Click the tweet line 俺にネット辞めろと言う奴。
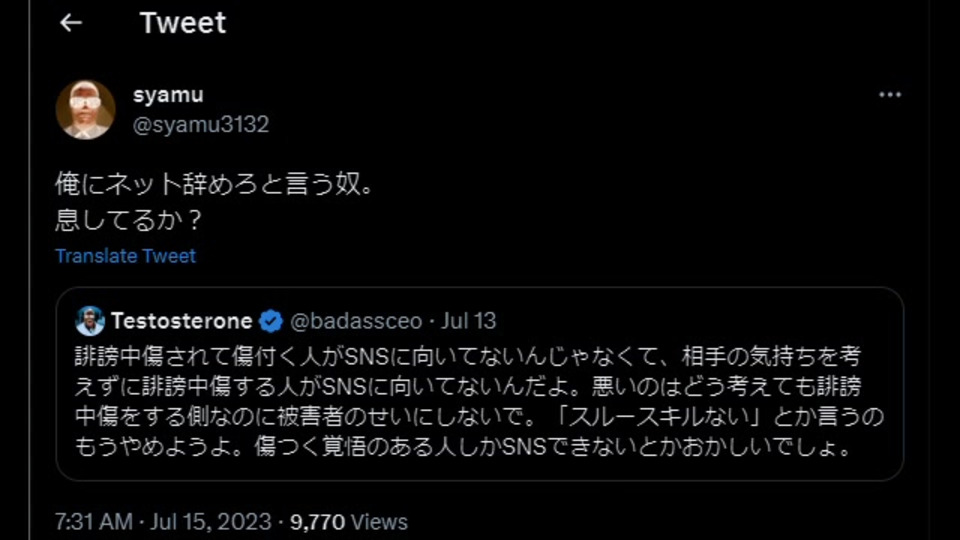Viewport: 960px width, 540px height. point(215,185)
